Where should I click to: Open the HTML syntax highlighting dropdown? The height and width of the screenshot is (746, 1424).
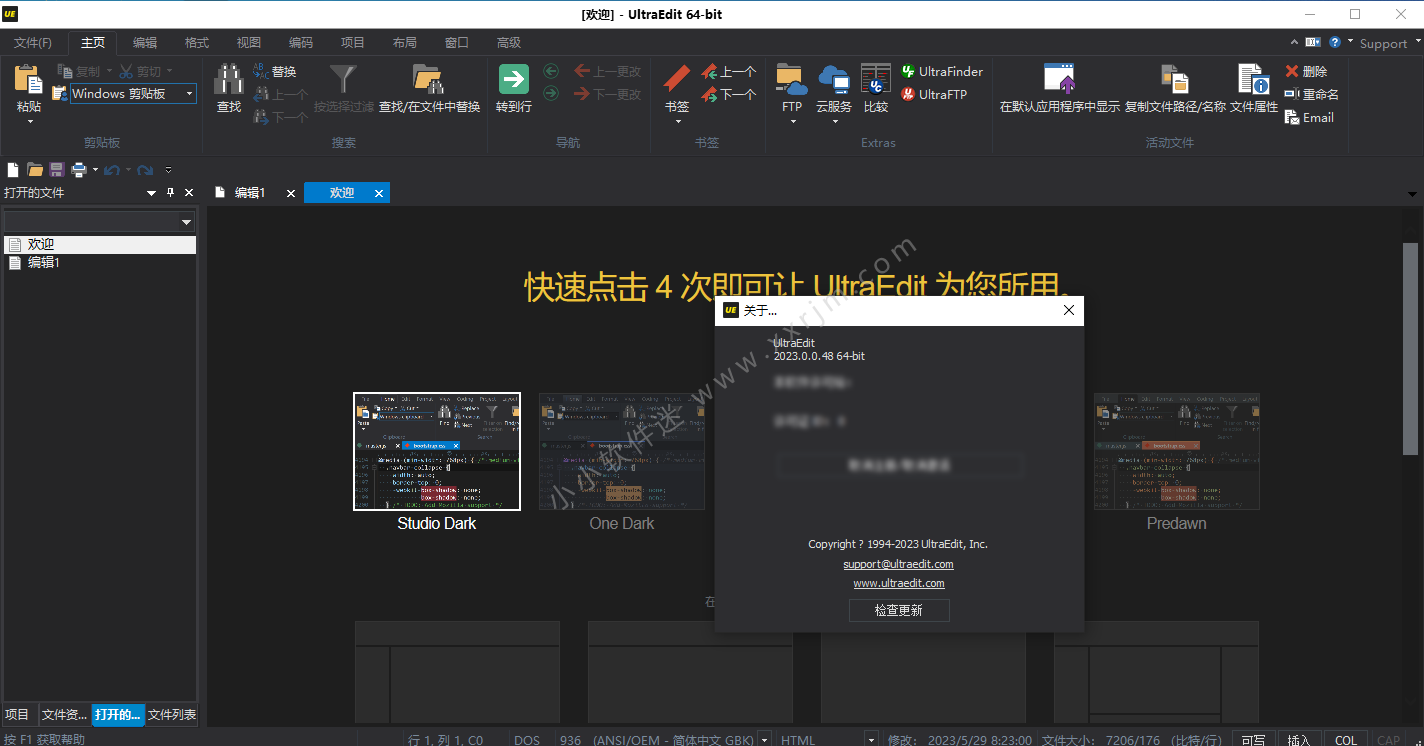coord(871,740)
